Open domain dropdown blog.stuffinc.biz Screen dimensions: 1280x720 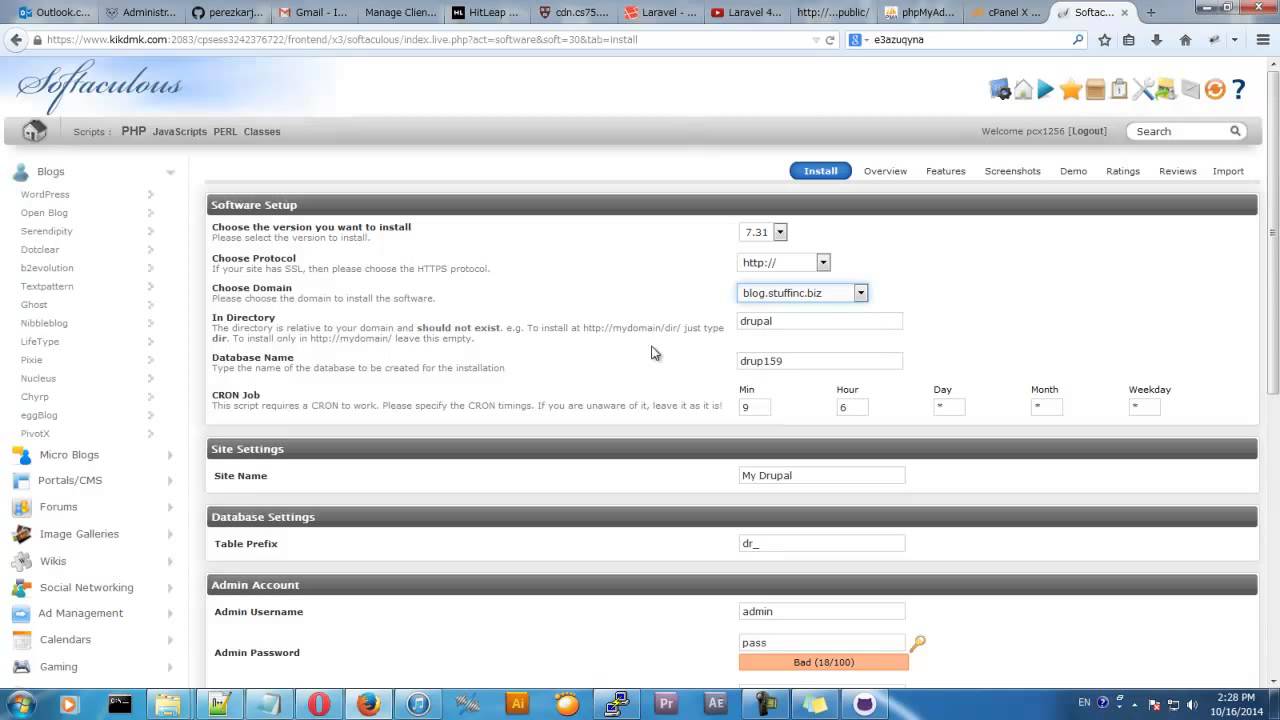coord(803,293)
